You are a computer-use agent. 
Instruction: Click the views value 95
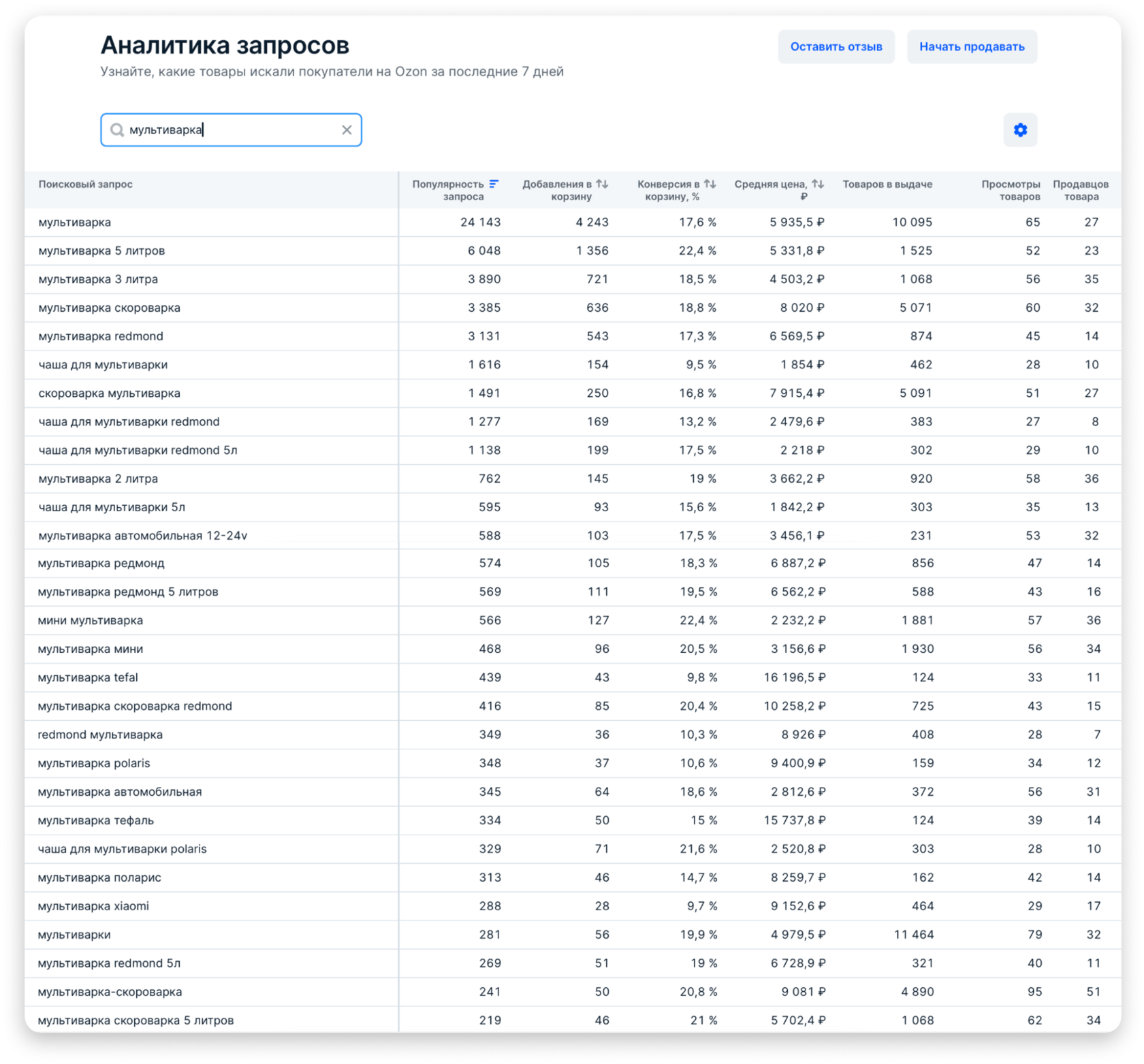point(1034,992)
